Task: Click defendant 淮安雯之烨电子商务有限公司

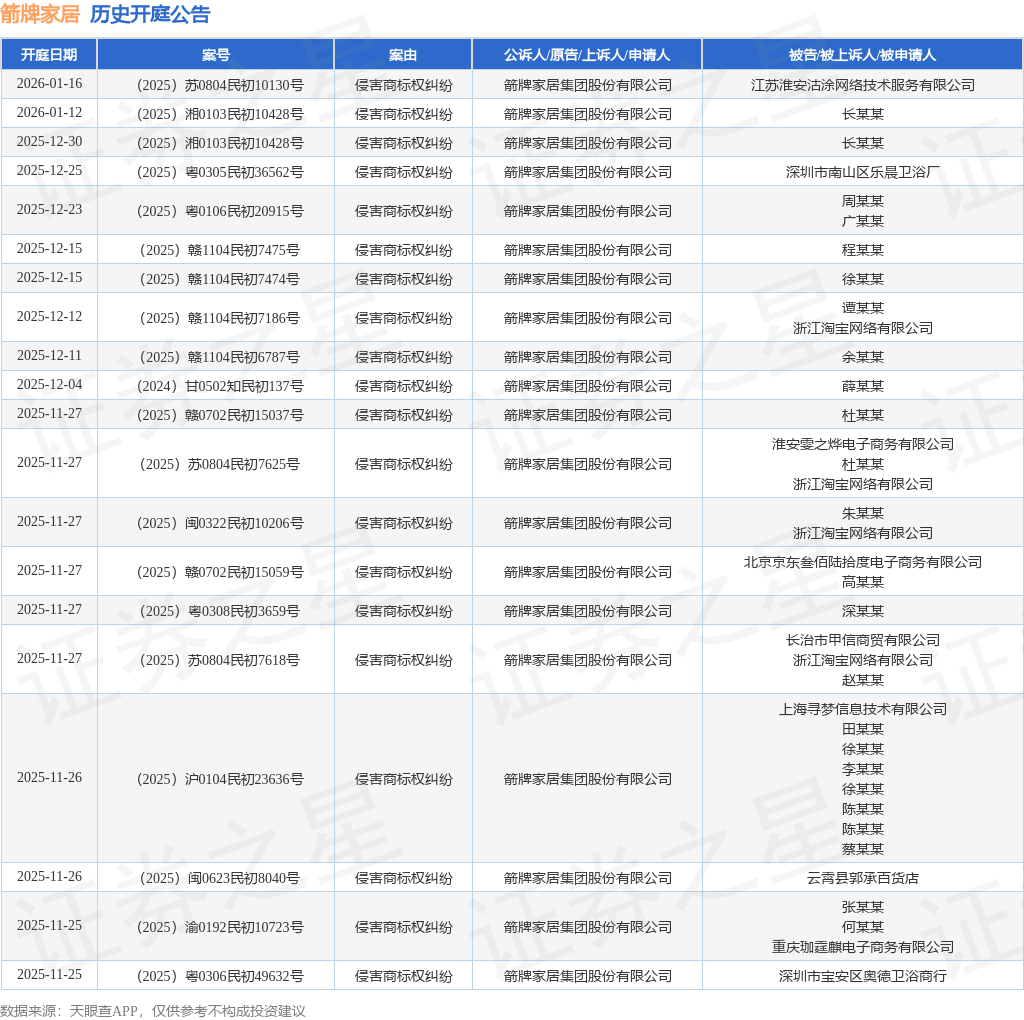Action: pyautogui.click(x=863, y=444)
